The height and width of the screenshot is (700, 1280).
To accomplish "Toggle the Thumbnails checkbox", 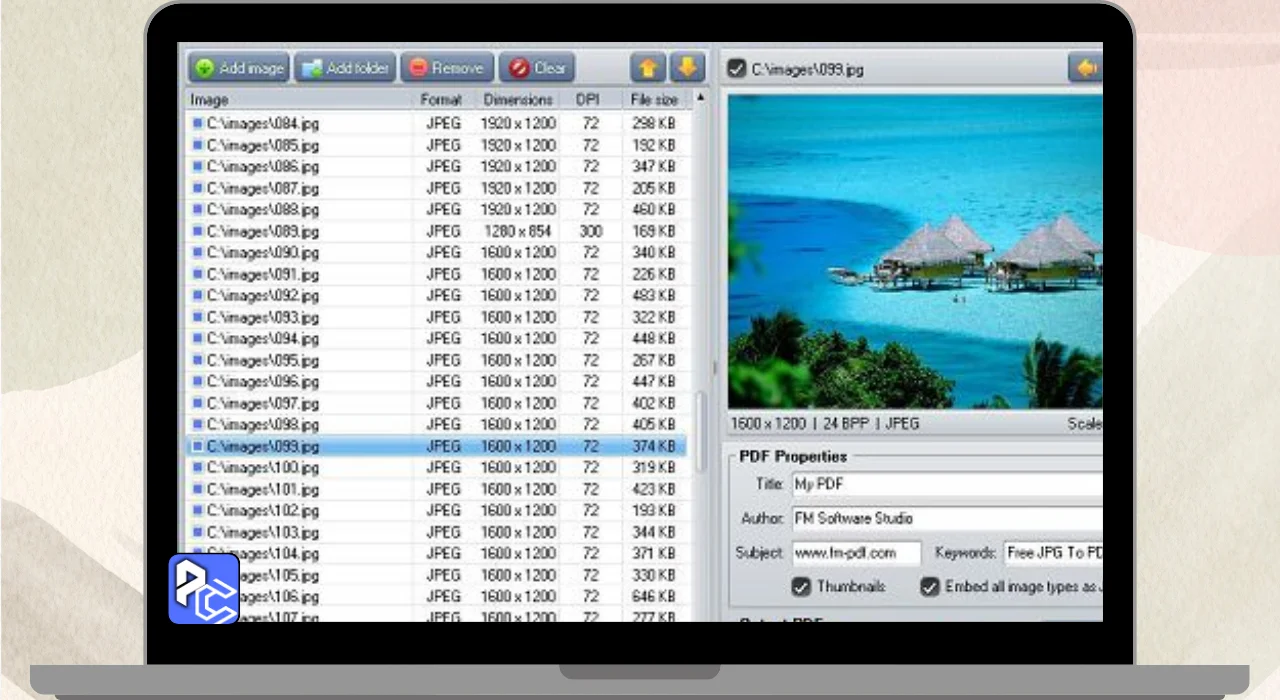I will (801, 587).
